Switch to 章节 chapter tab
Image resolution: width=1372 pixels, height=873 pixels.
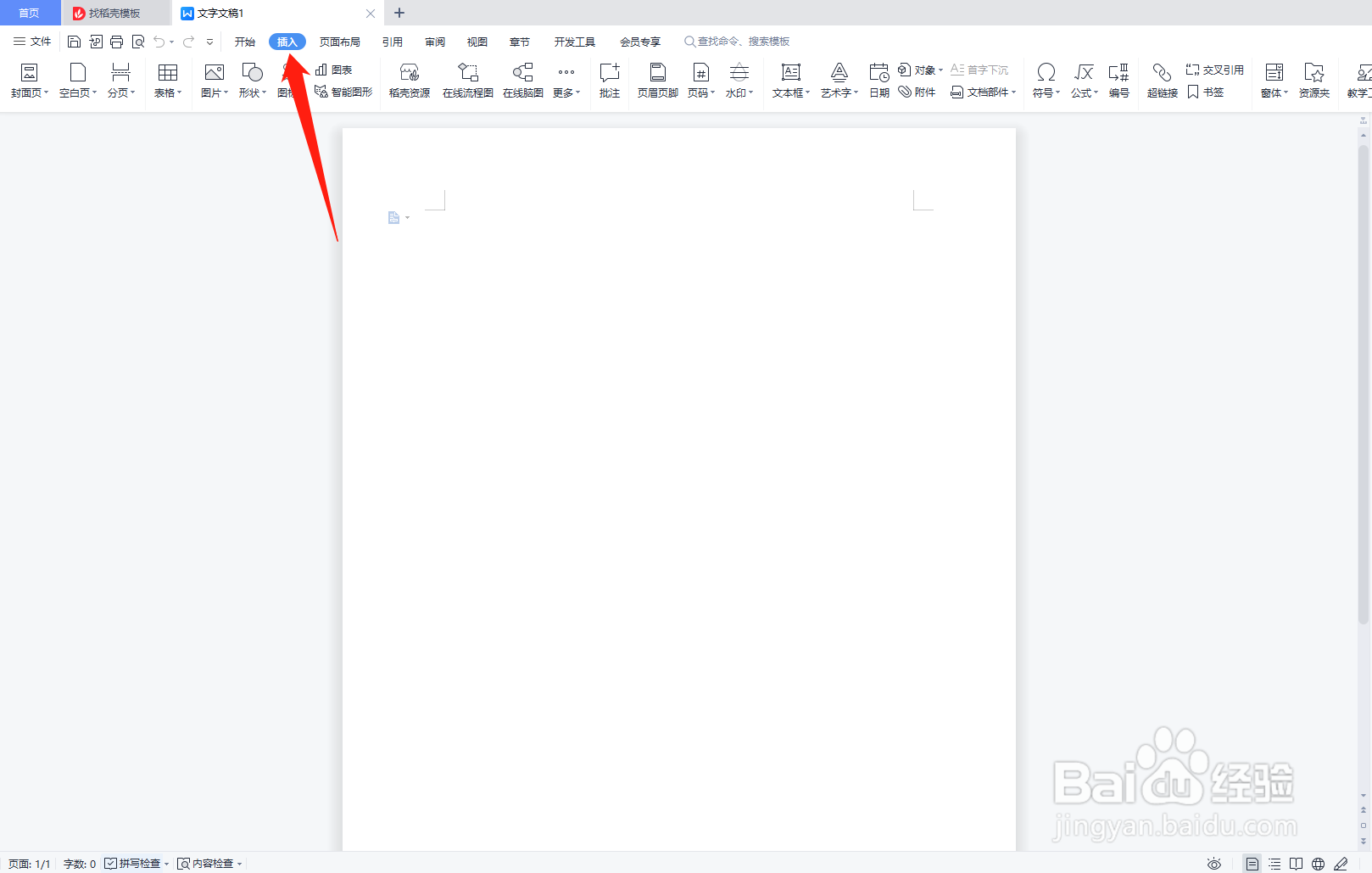pyautogui.click(x=520, y=42)
